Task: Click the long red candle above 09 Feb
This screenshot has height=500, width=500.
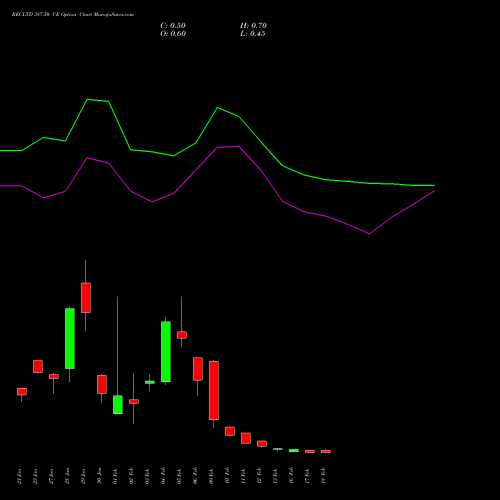Action: pos(214,390)
